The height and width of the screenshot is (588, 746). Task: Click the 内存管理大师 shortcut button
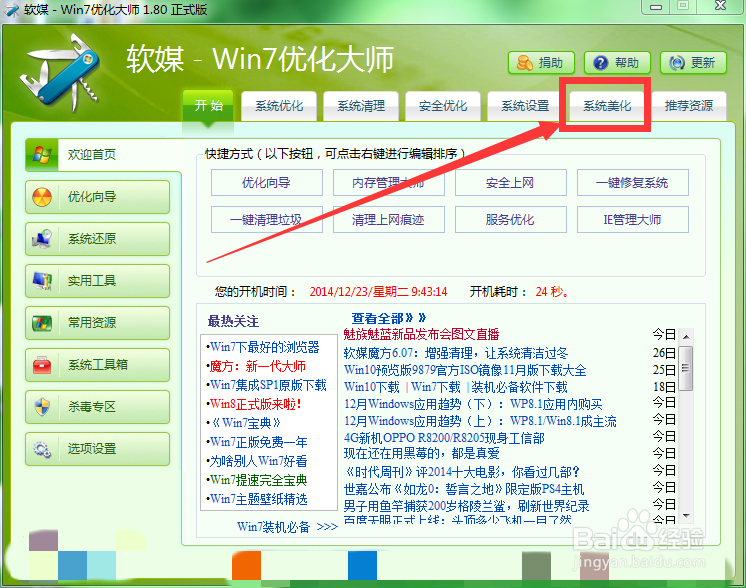click(389, 183)
